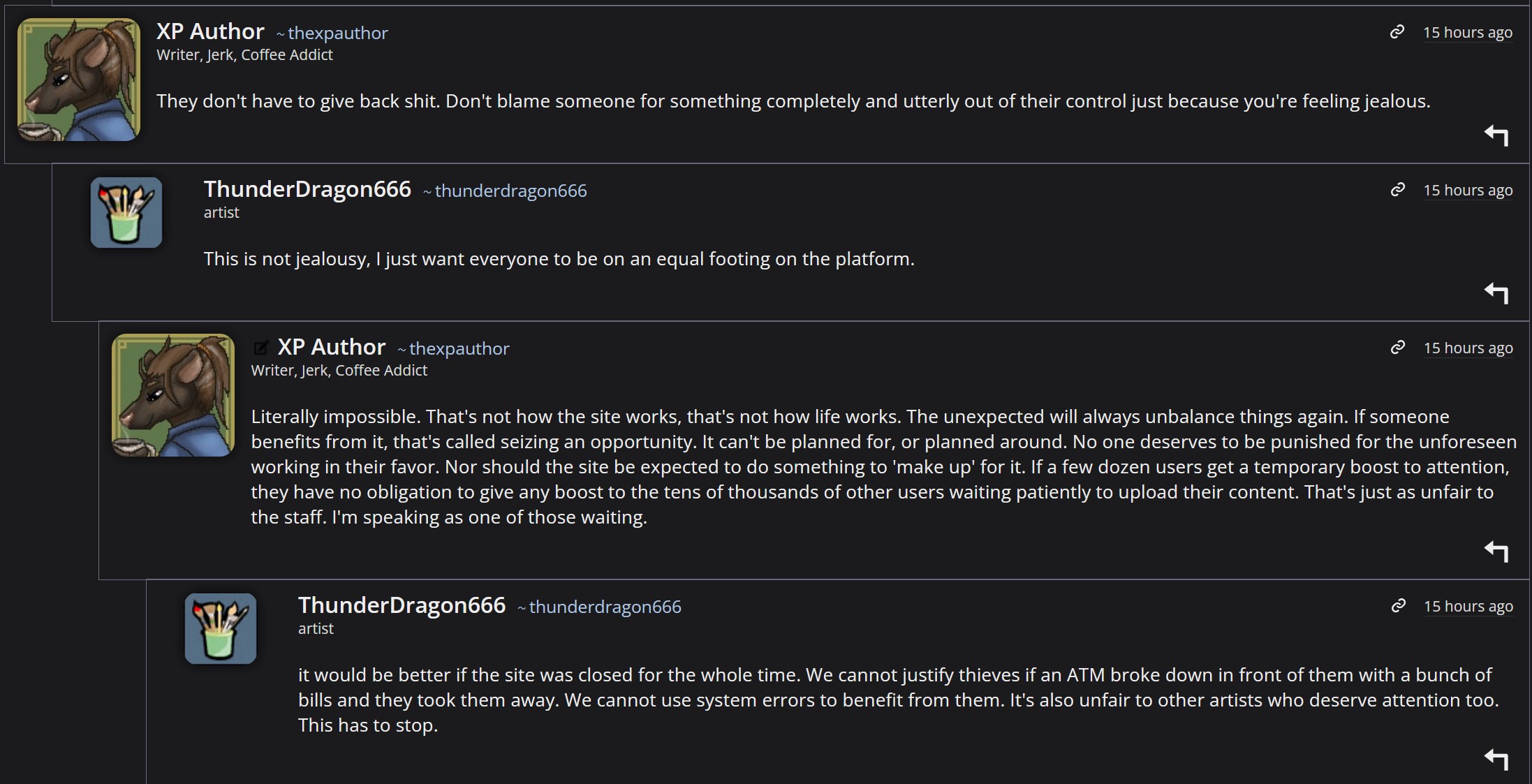The height and width of the screenshot is (784, 1532).
Task: Click the XP Author display name on the "Literally impossible" comment
Action: (331, 347)
